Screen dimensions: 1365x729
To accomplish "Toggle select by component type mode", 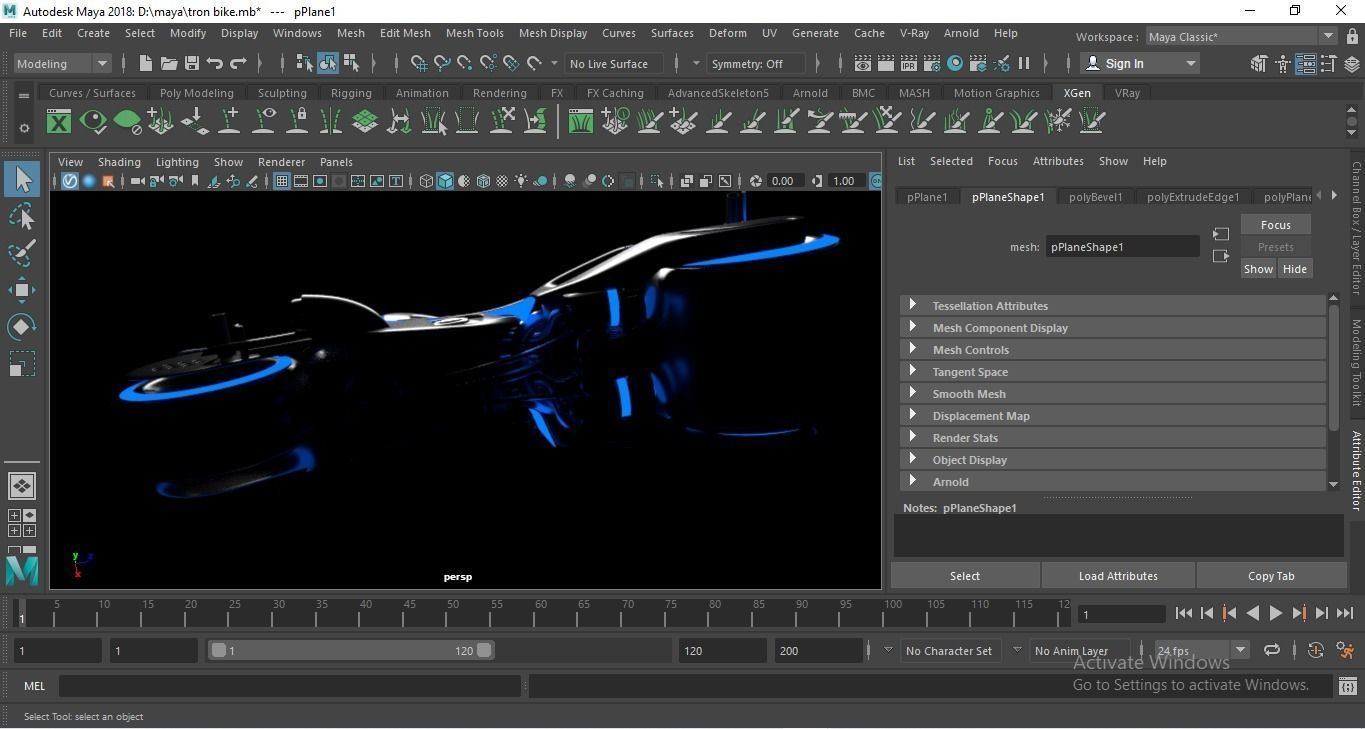I will coord(351,63).
